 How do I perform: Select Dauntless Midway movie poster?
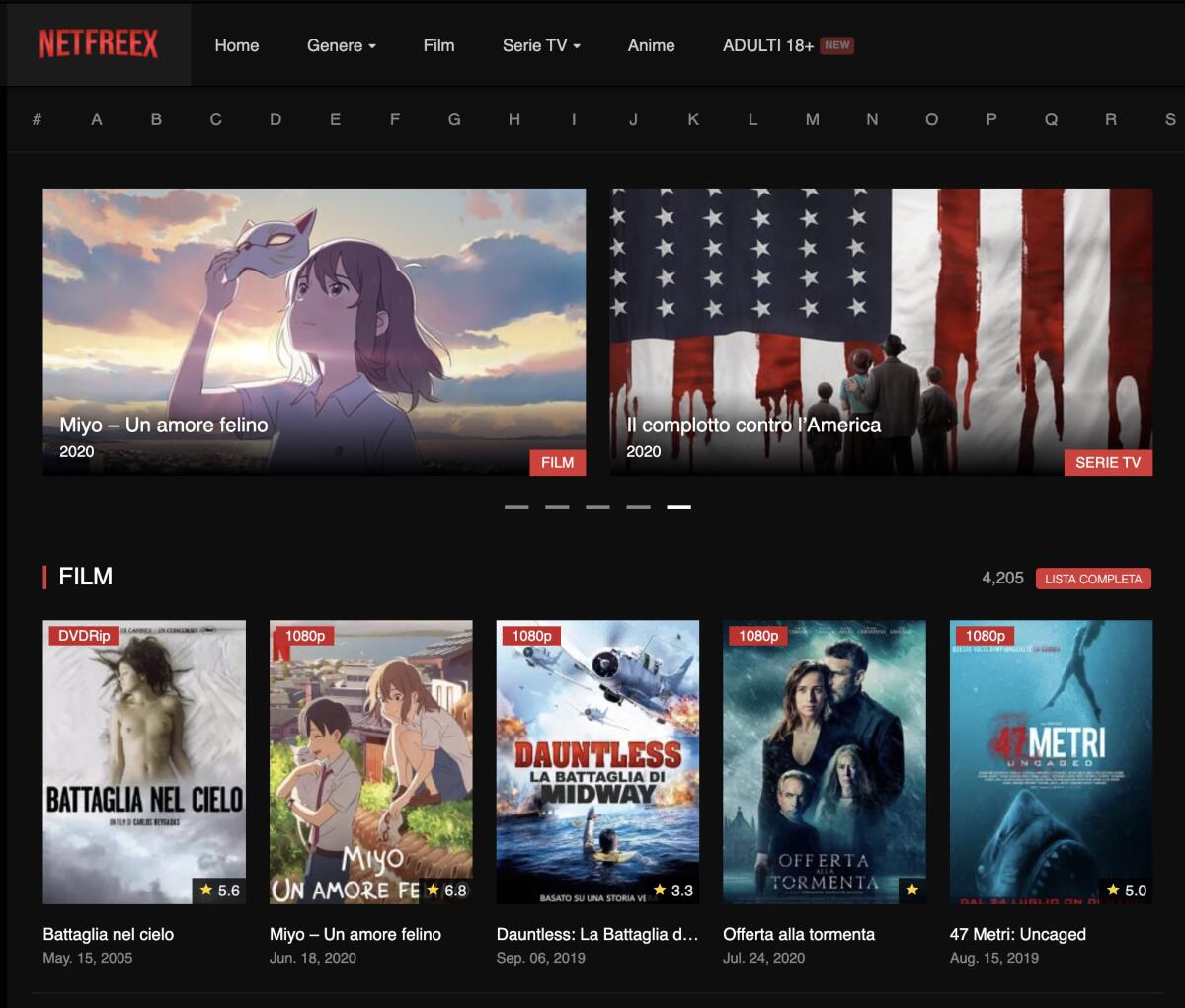pos(597,761)
